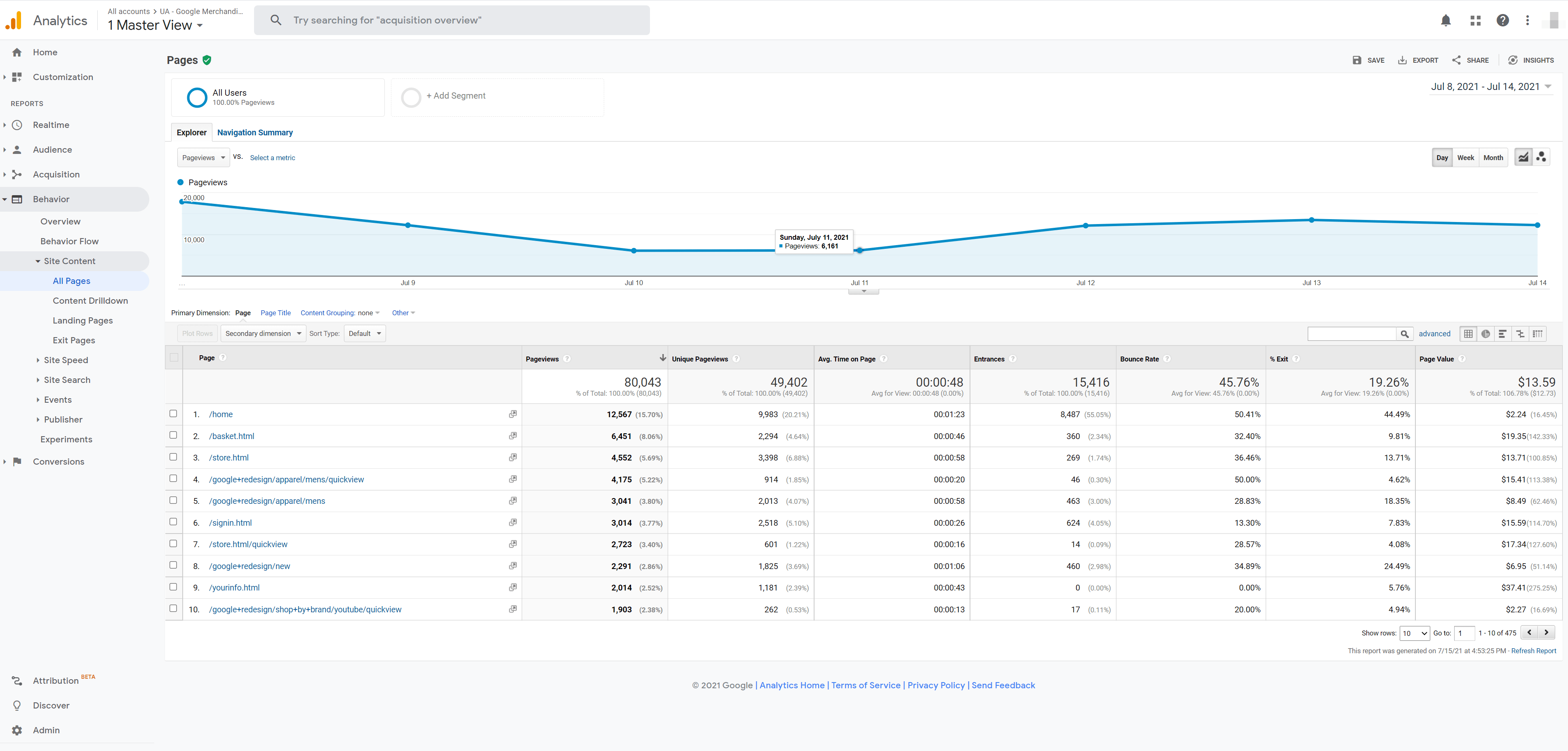Click the Jul 12 data point on chart
This screenshot has height=751, width=1568.
[x=1085, y=226]
